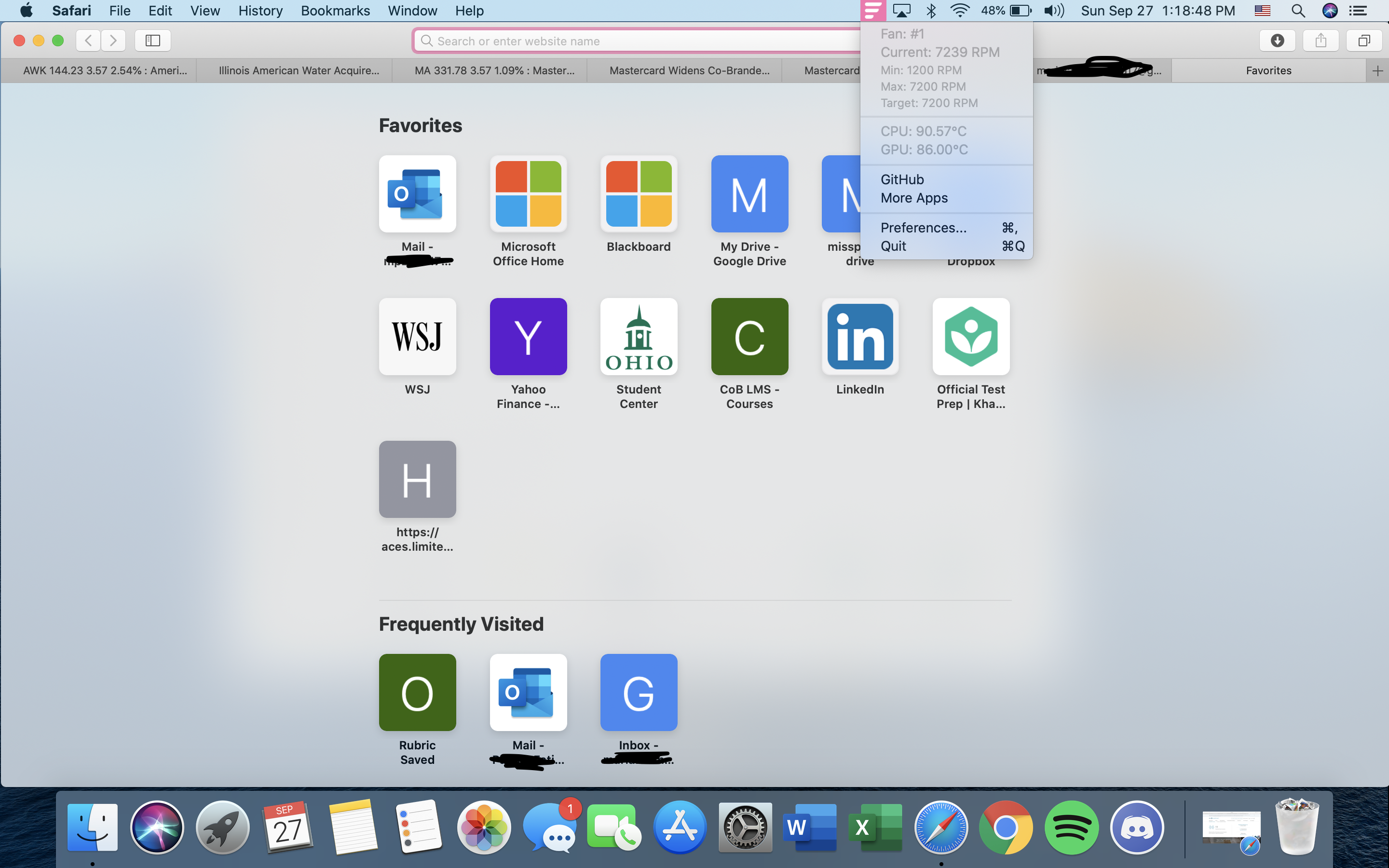Click the Share toolbar icon
The image size is (1389, 868).
(x=1321, y=40)
